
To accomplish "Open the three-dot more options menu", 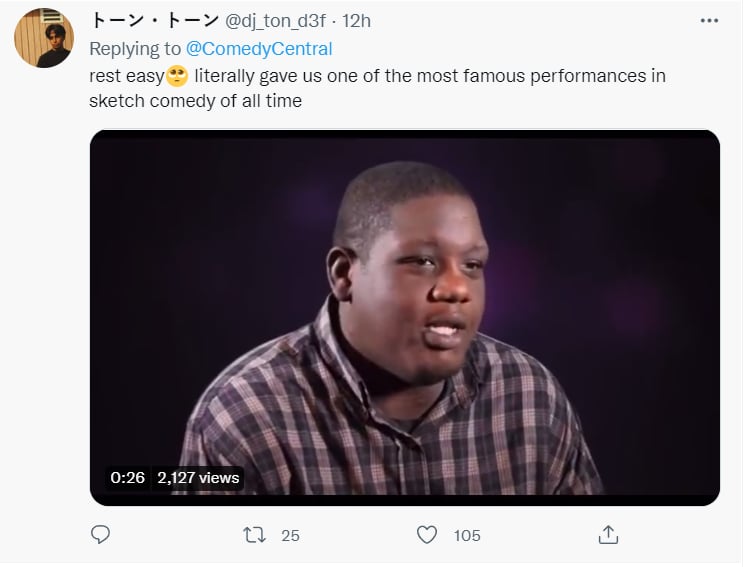I will pos(709,21).
